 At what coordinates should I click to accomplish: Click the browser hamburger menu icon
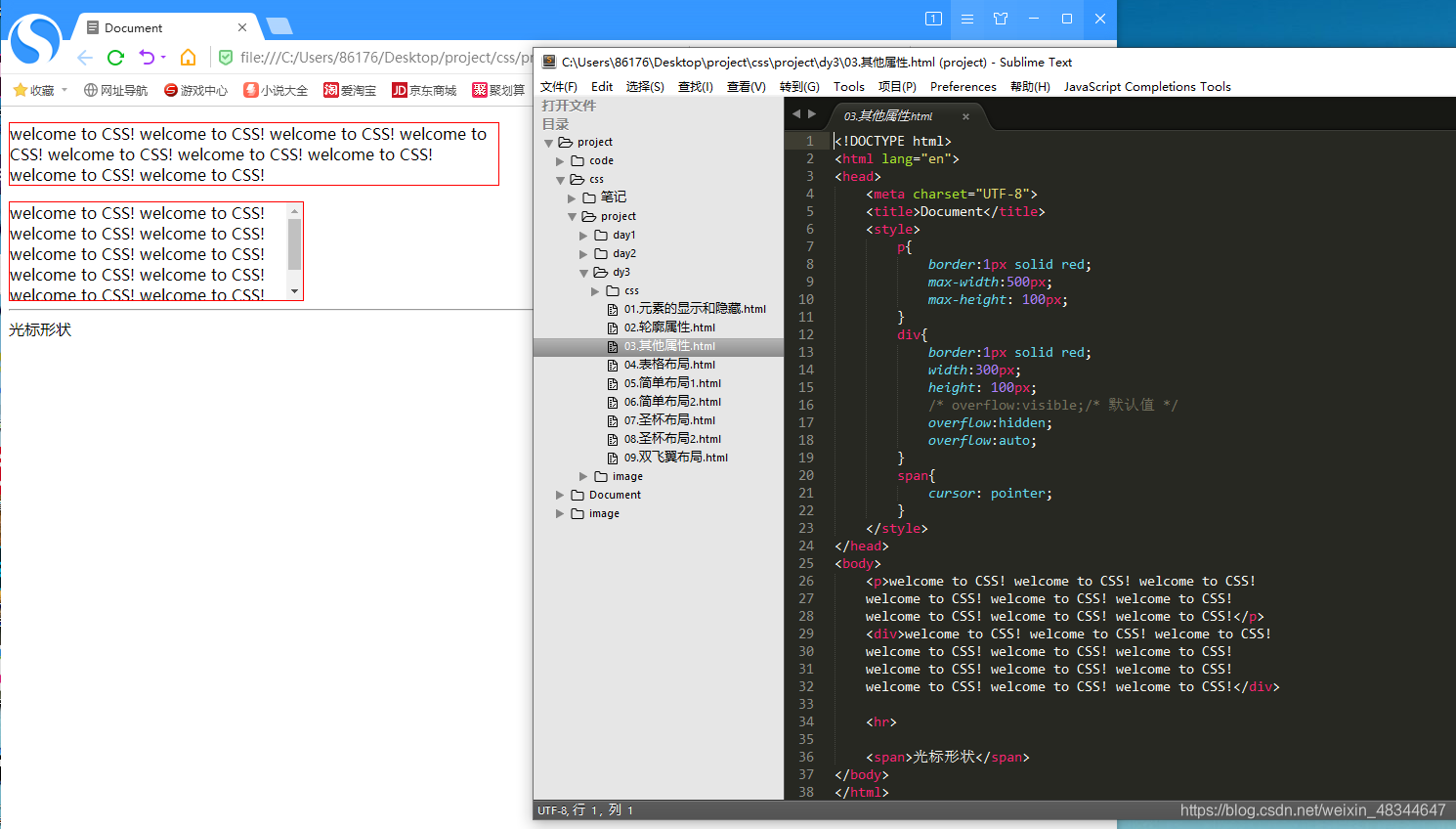967,19
